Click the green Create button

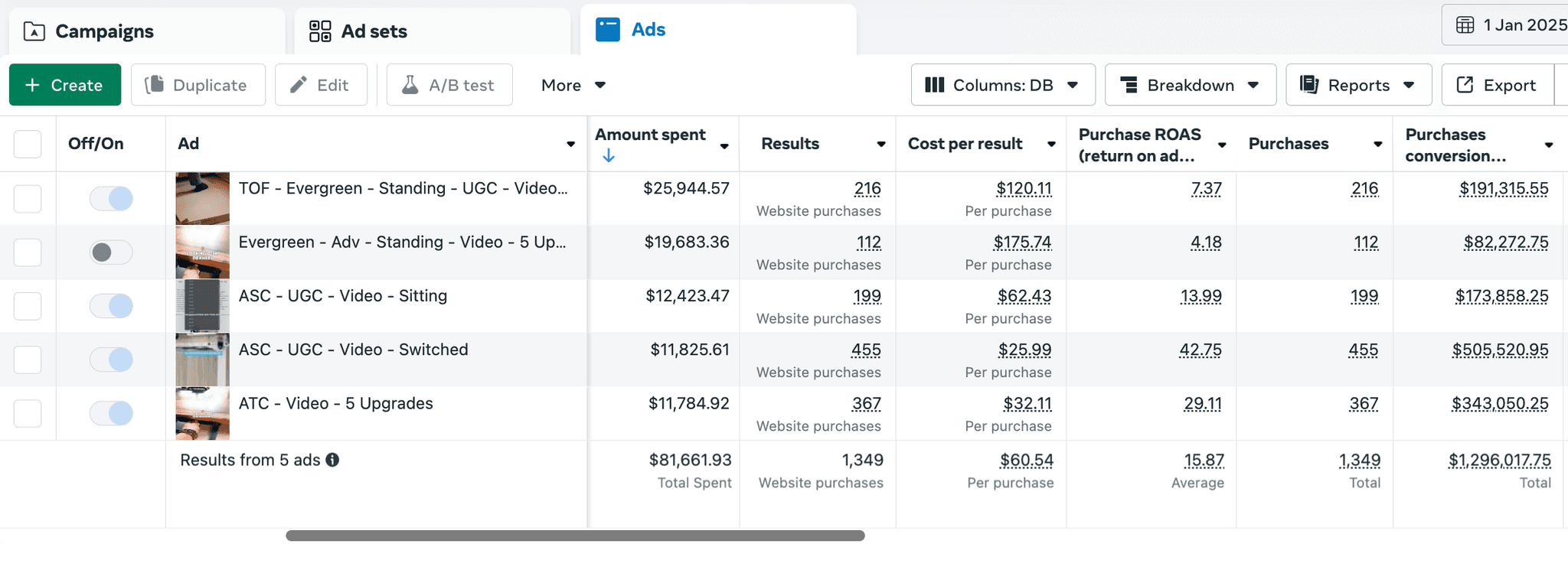point(65,85)
